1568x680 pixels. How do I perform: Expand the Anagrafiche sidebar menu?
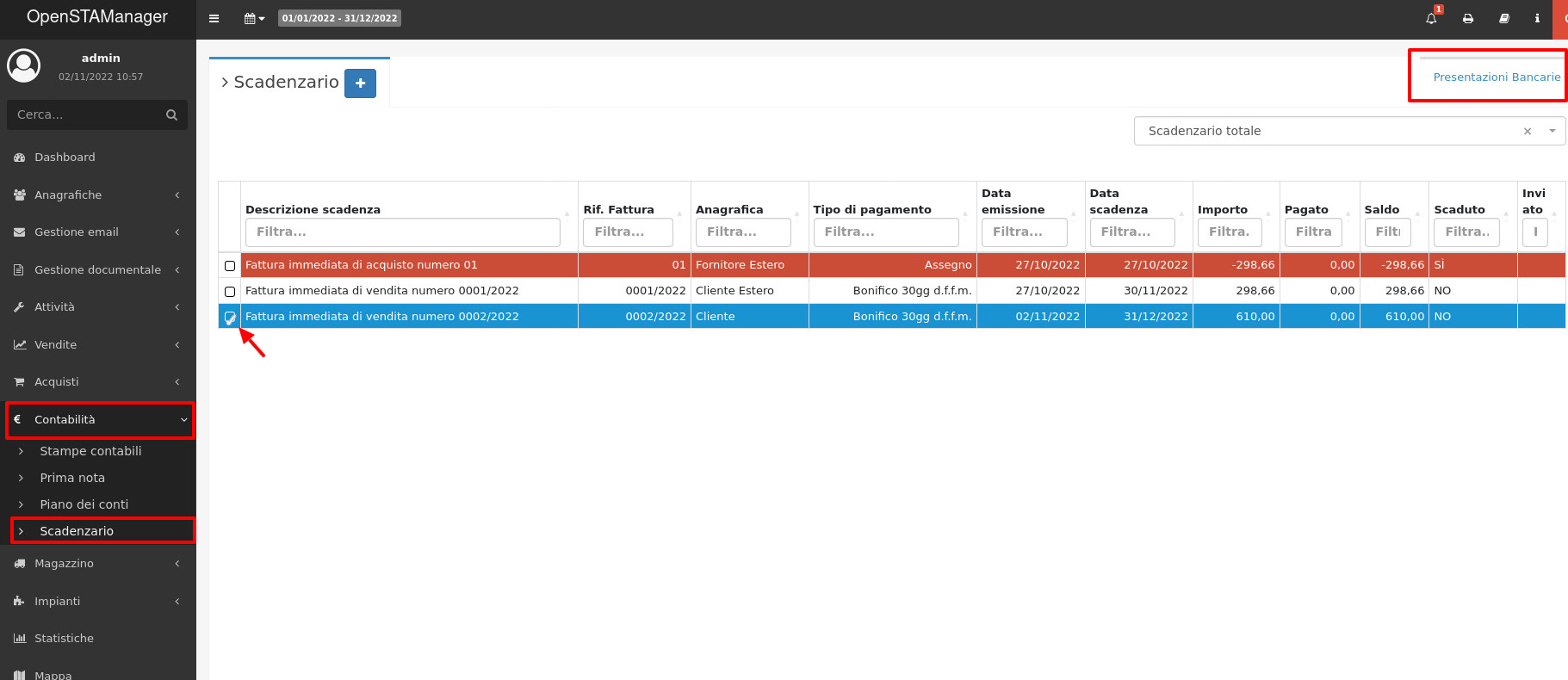click(98, 195)
